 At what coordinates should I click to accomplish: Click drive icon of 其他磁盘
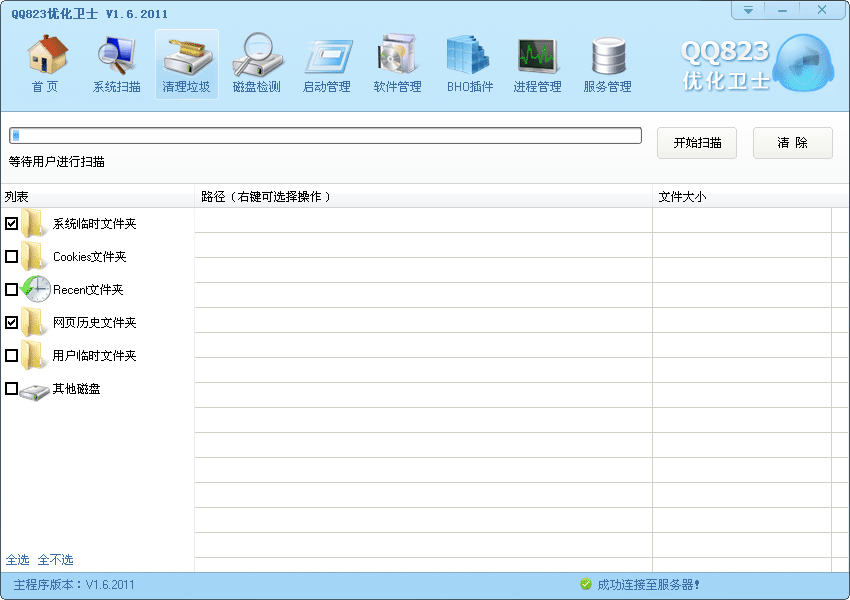click(x=35, y=392)
